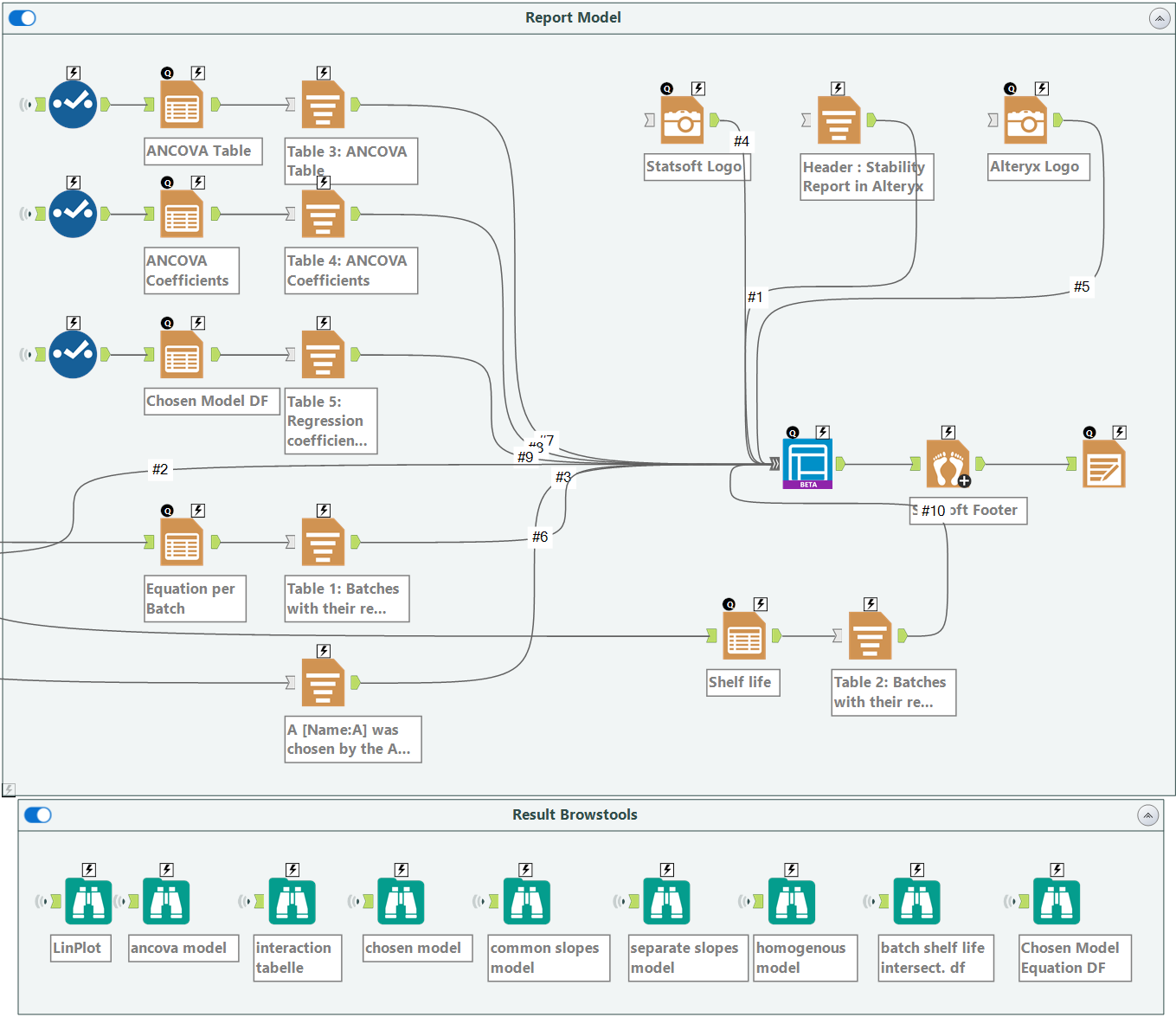Toggle the Report Model container switch
Image resolution: width=1176 pixels, height=1017 pixels.
pos(22,17)
